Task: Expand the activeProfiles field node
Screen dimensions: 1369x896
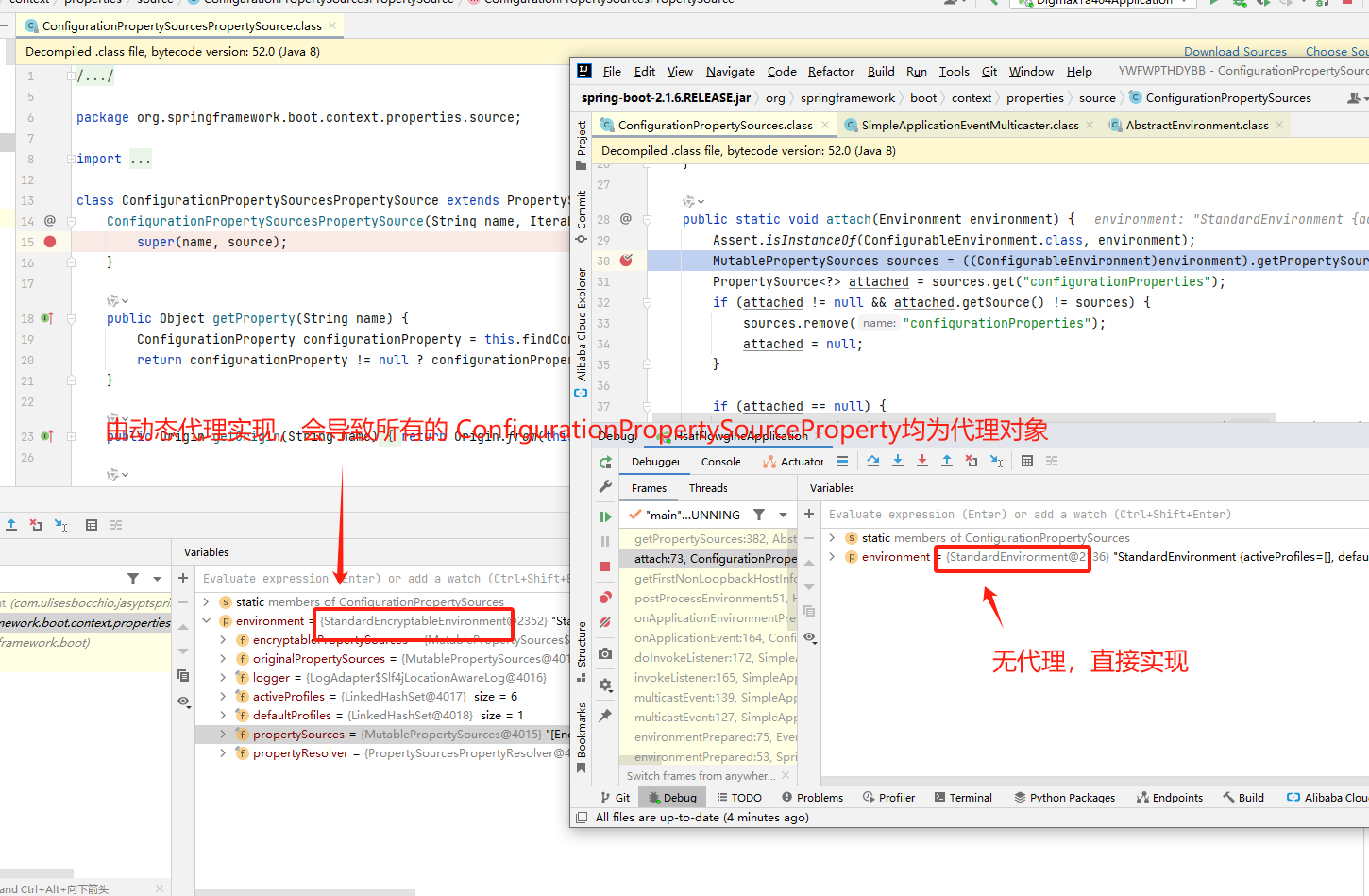Action: pos(223,697)
